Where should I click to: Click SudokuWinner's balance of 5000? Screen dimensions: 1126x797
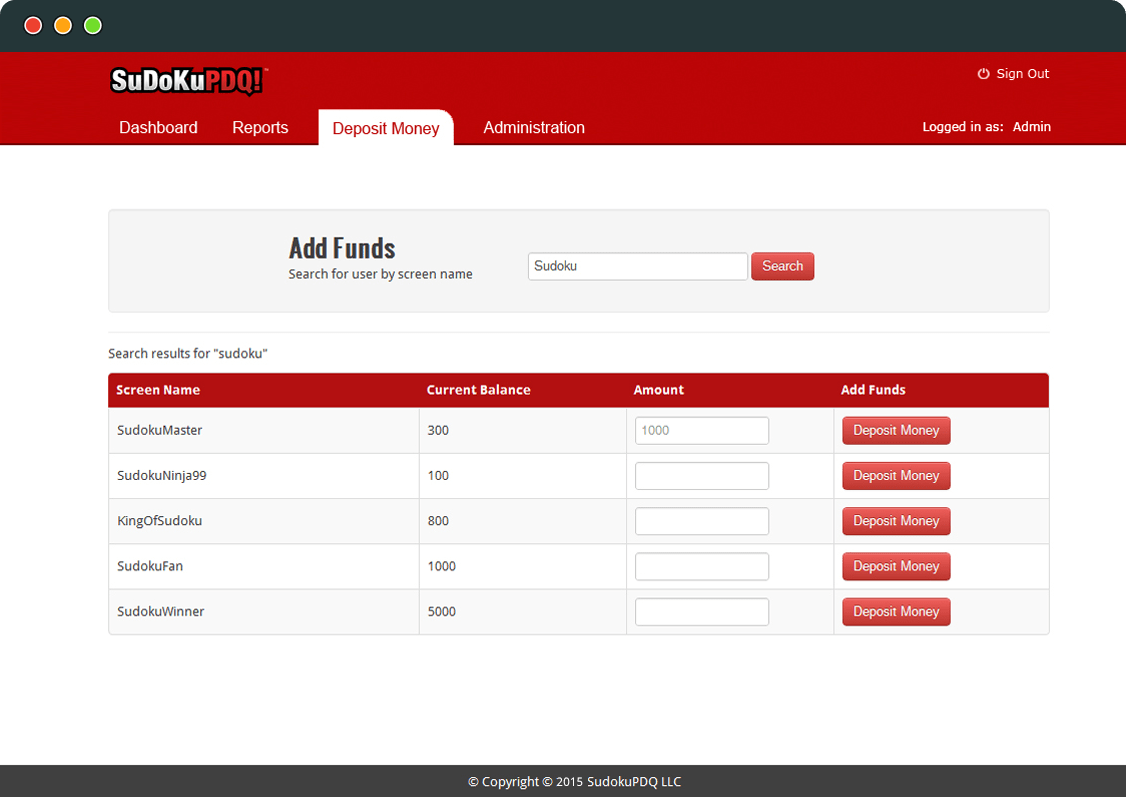click(x=442, y=611)
